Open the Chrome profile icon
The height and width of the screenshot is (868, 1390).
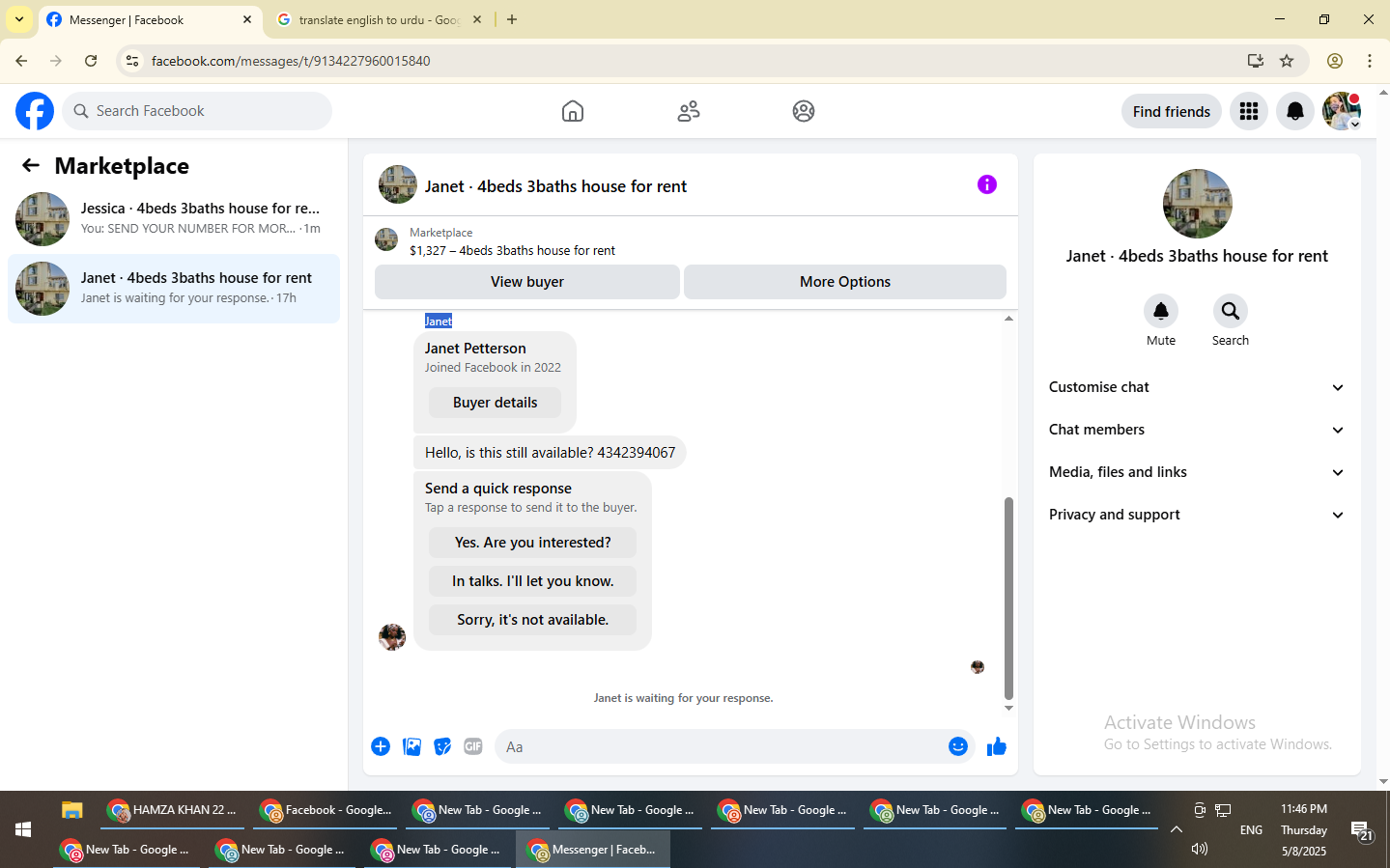[1335, 61]
